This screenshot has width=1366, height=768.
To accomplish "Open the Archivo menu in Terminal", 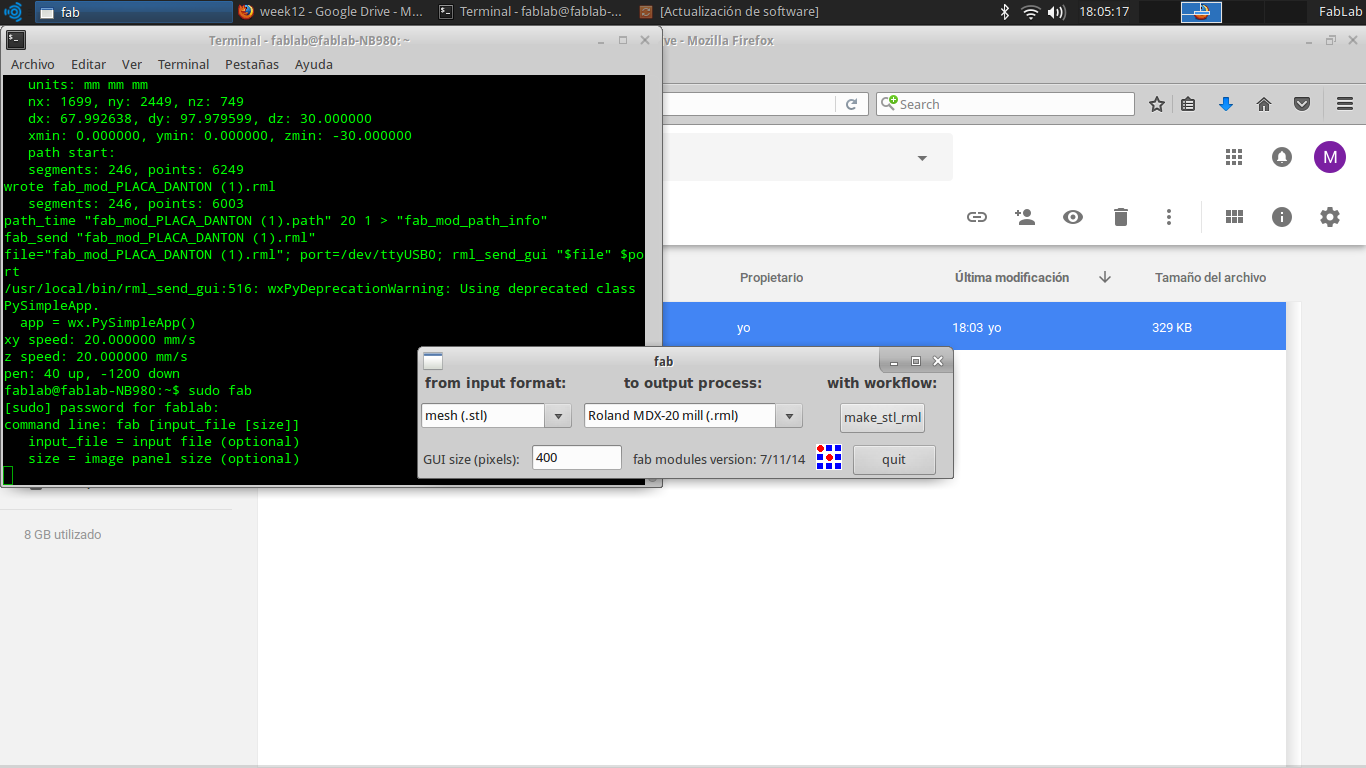I will [x=33, y=64].
